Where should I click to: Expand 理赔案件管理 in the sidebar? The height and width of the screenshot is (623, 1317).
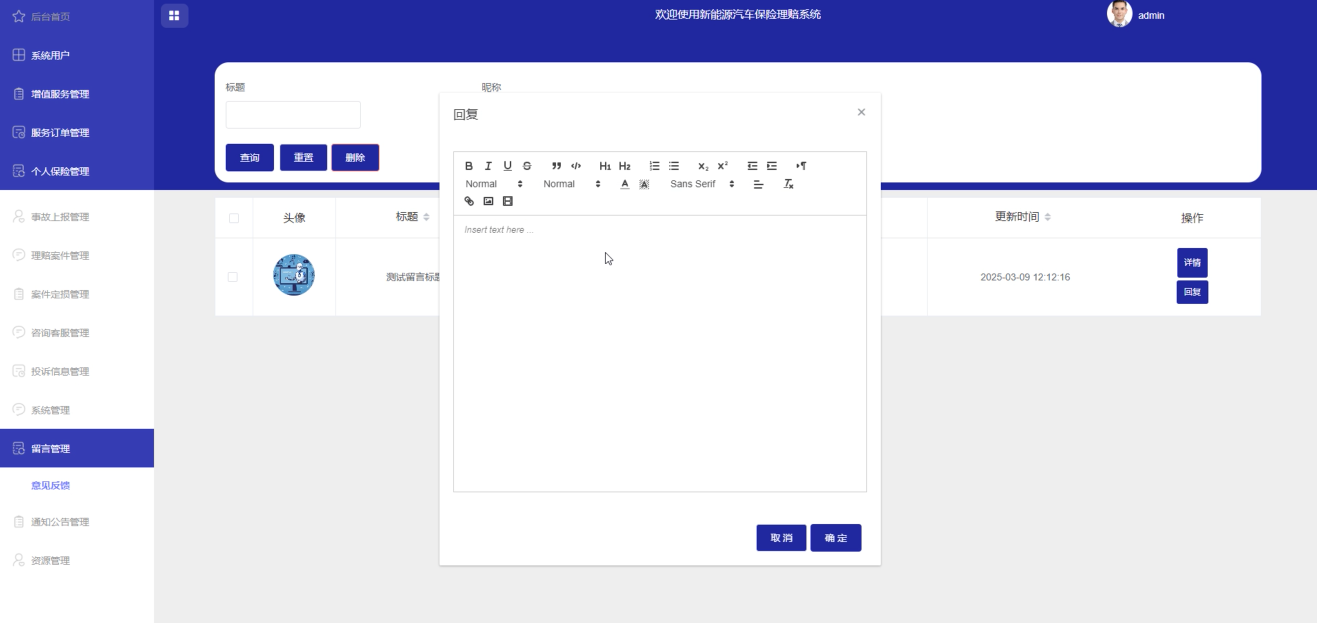(x=77, y=255)
